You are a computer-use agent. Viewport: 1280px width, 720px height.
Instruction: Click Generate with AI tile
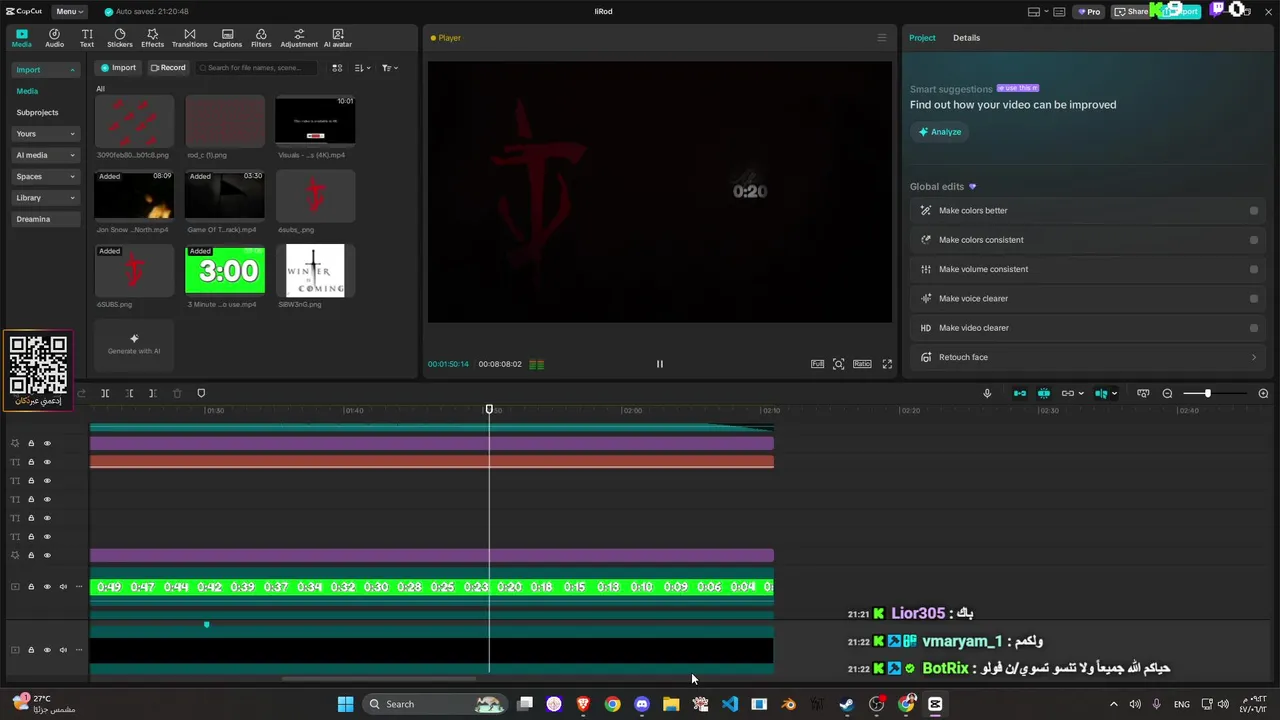tap(134, 344)
